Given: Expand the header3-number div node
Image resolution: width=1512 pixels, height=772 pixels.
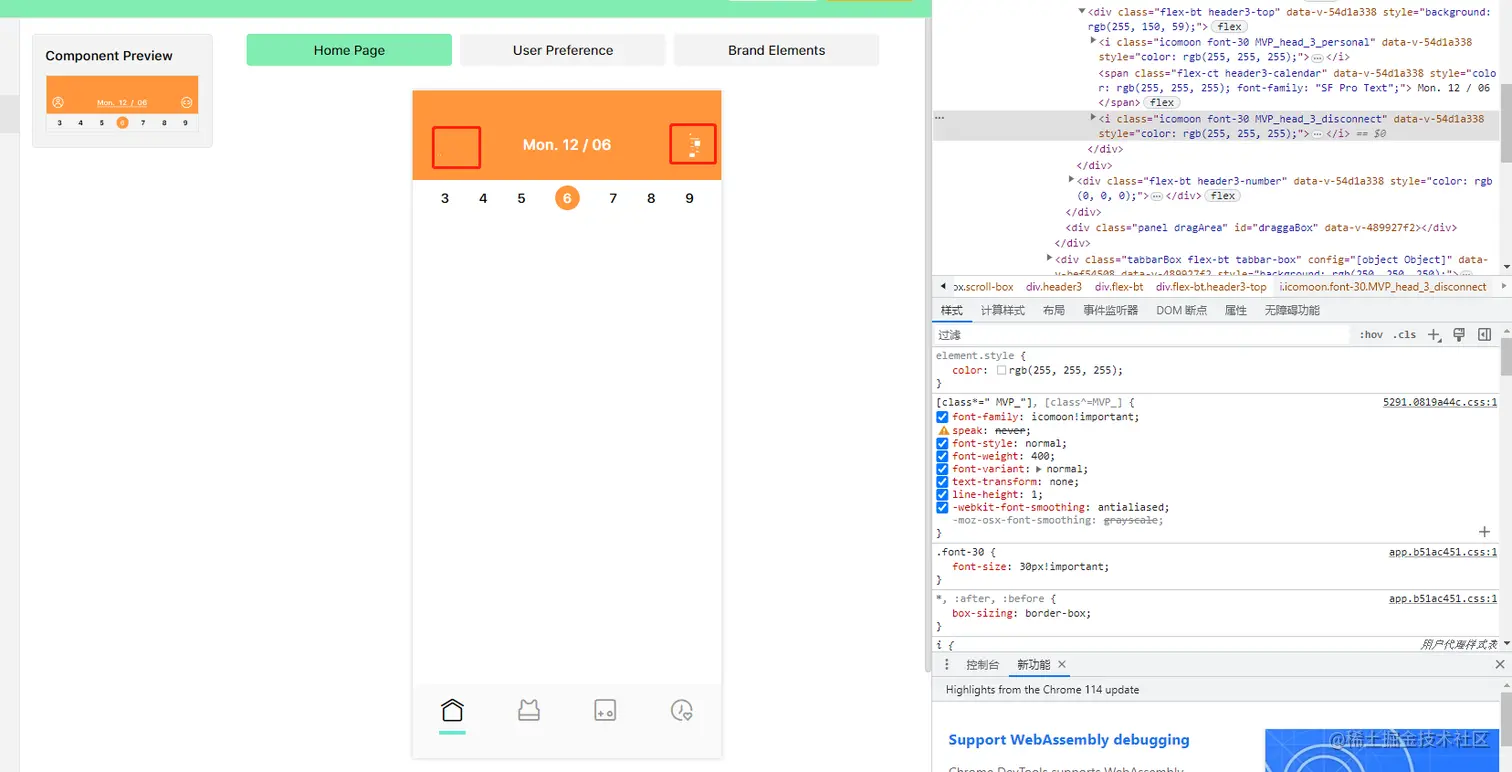Looking at the screenshot, I should [x=1071, y=181].
